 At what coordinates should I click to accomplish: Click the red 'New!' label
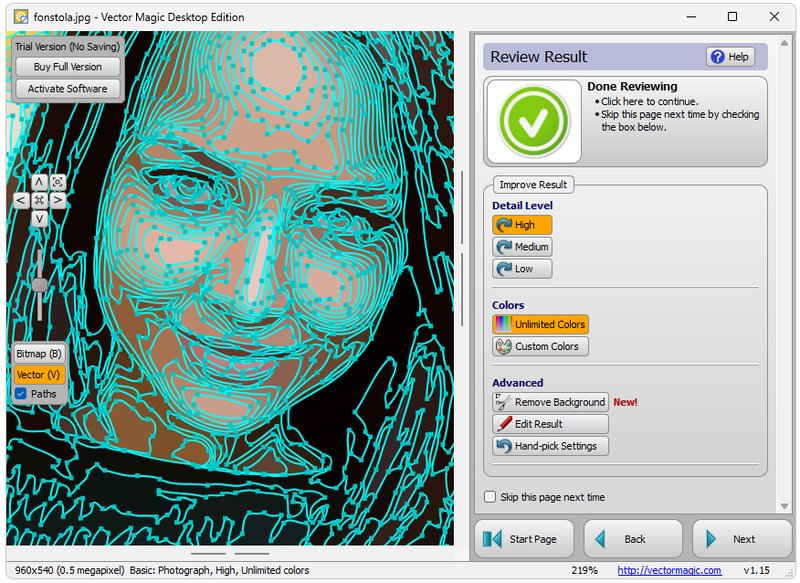point(625,402)
